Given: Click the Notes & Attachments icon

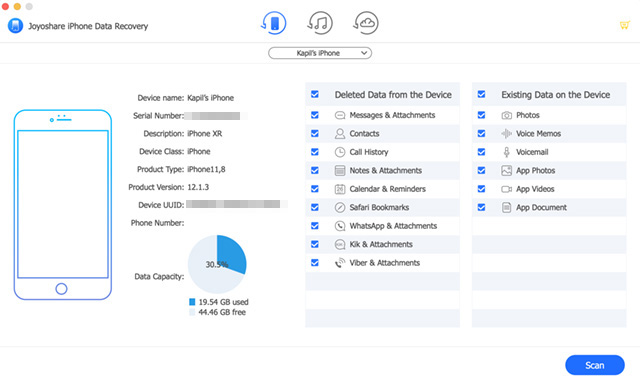Looking at the screenshot, I should tap(340, 171).
